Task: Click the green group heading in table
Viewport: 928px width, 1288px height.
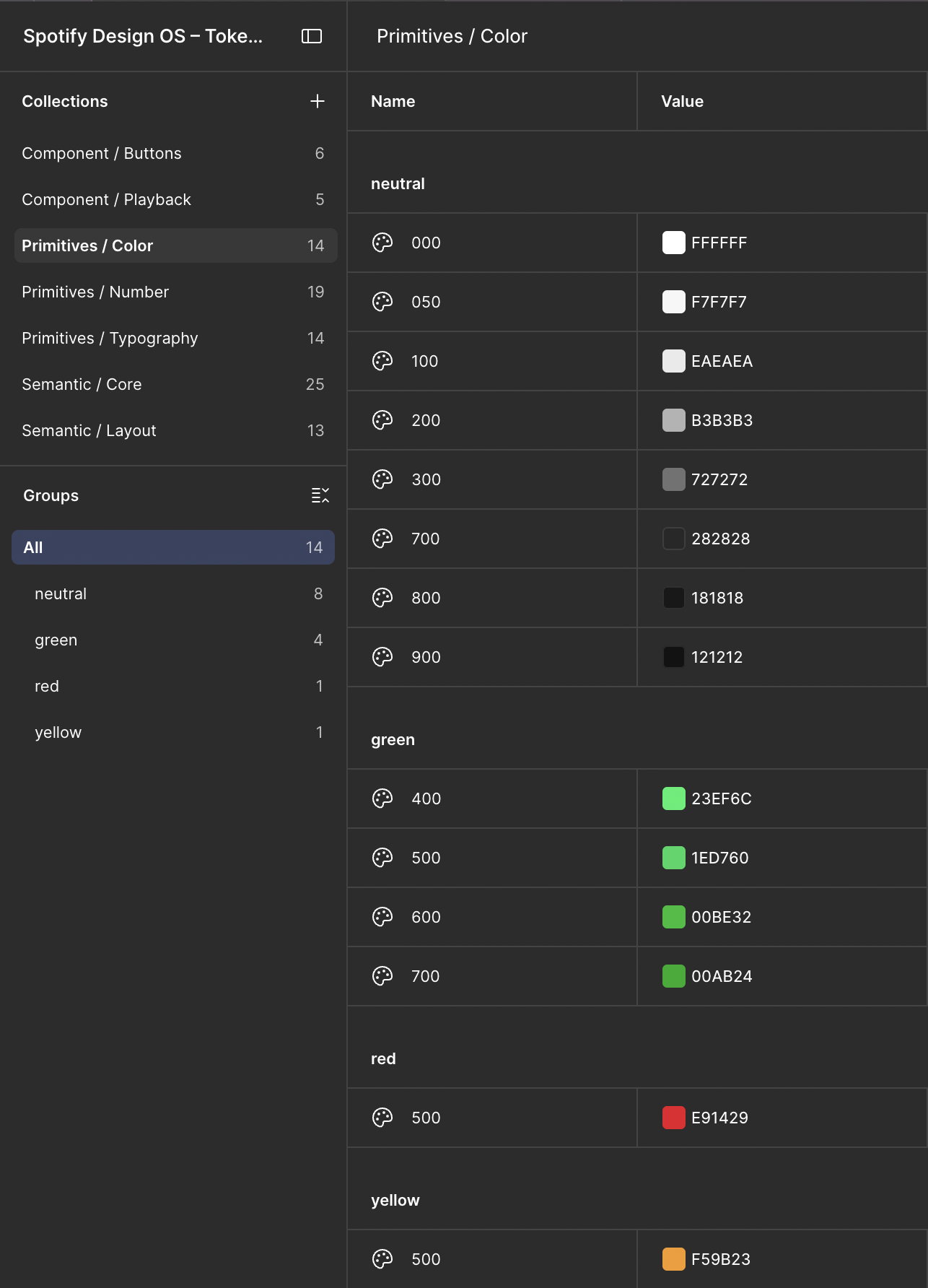Action: (393, 739)
